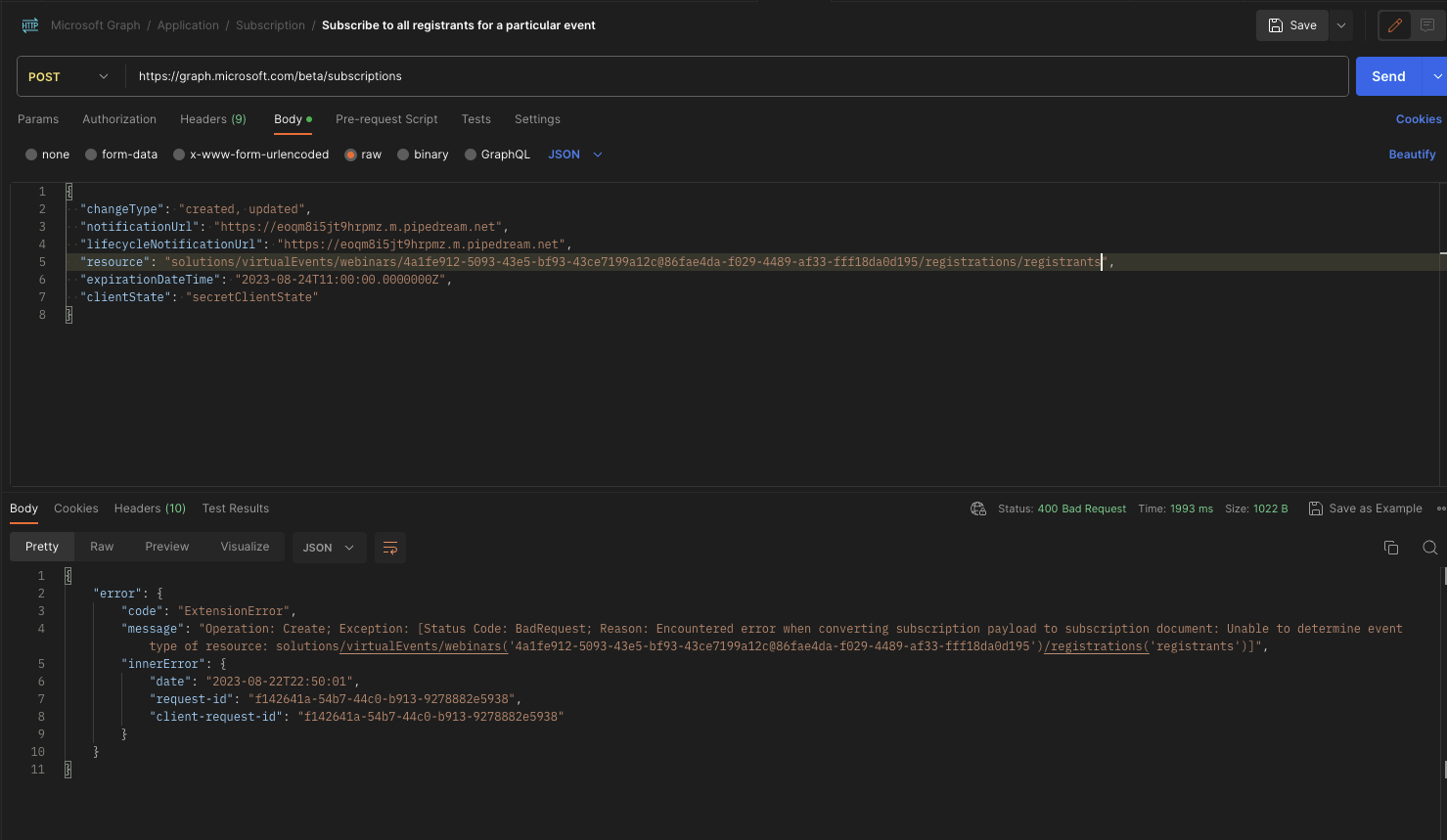The image size is (1447, 840).
Task: Go to Application breadcrumb
Action: pos(188,25)
